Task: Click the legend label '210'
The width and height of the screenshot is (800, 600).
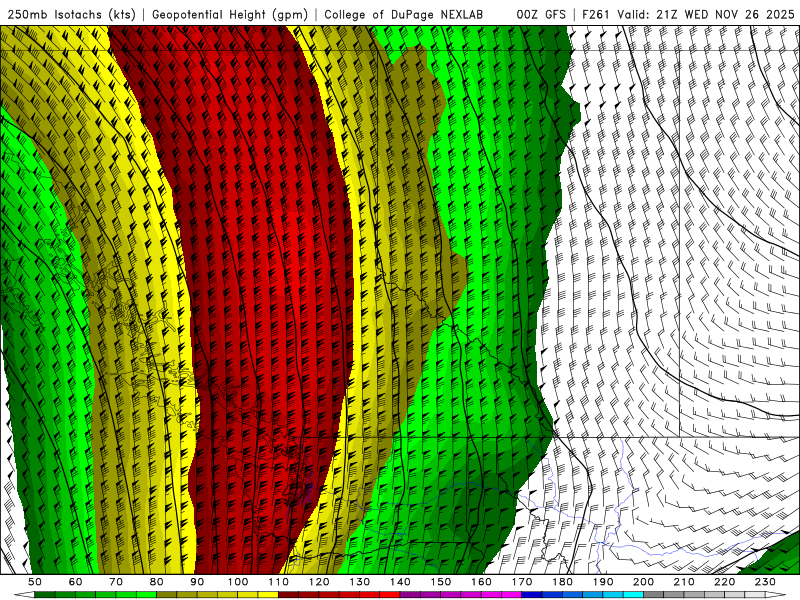Action: (685, 582)
